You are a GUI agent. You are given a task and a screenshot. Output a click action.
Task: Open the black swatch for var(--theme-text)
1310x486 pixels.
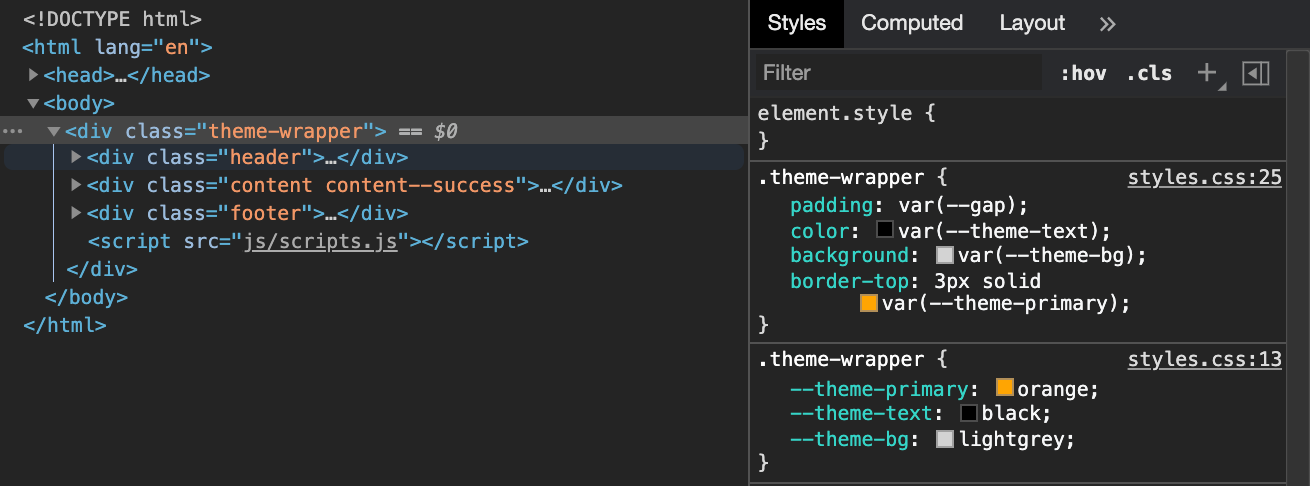click(885, 230)
